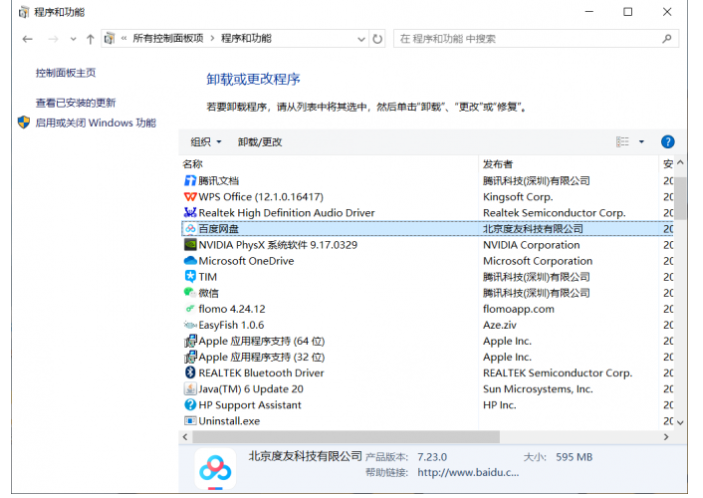Image resolution: width=703 pixels, height=498 pixels.
Task: Select the flomo 4.24.12 entry
Action: click(427, 309)
